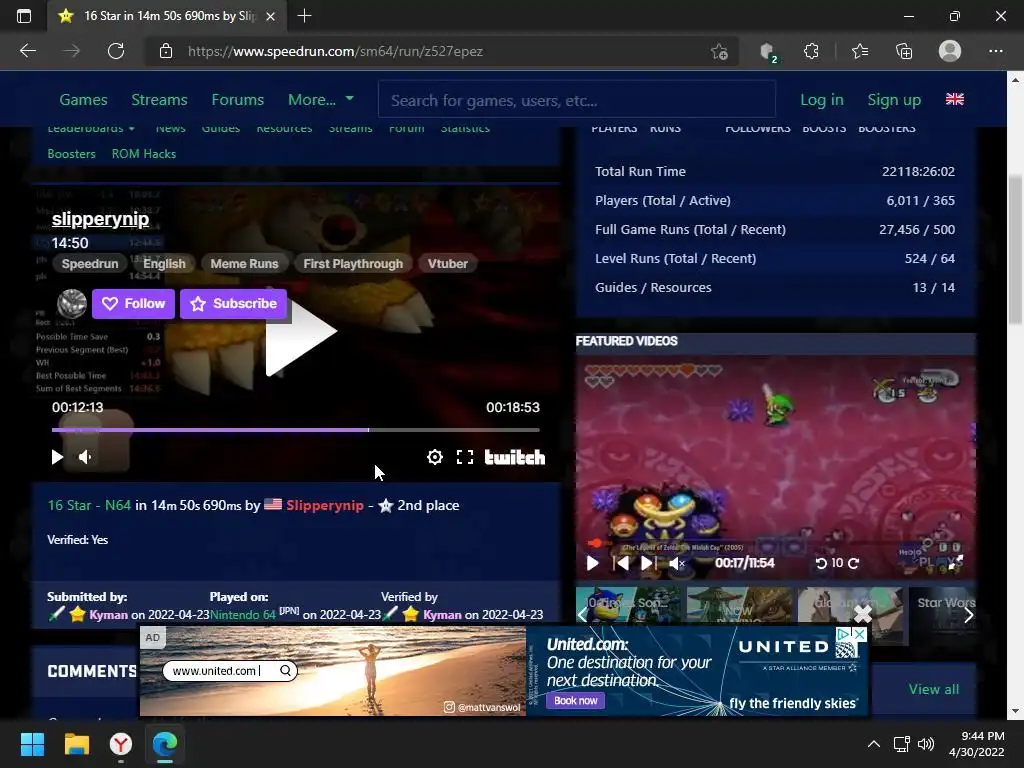Open slipperynip channel avatar
The image size is (1024, 768).
pos(72,304)
